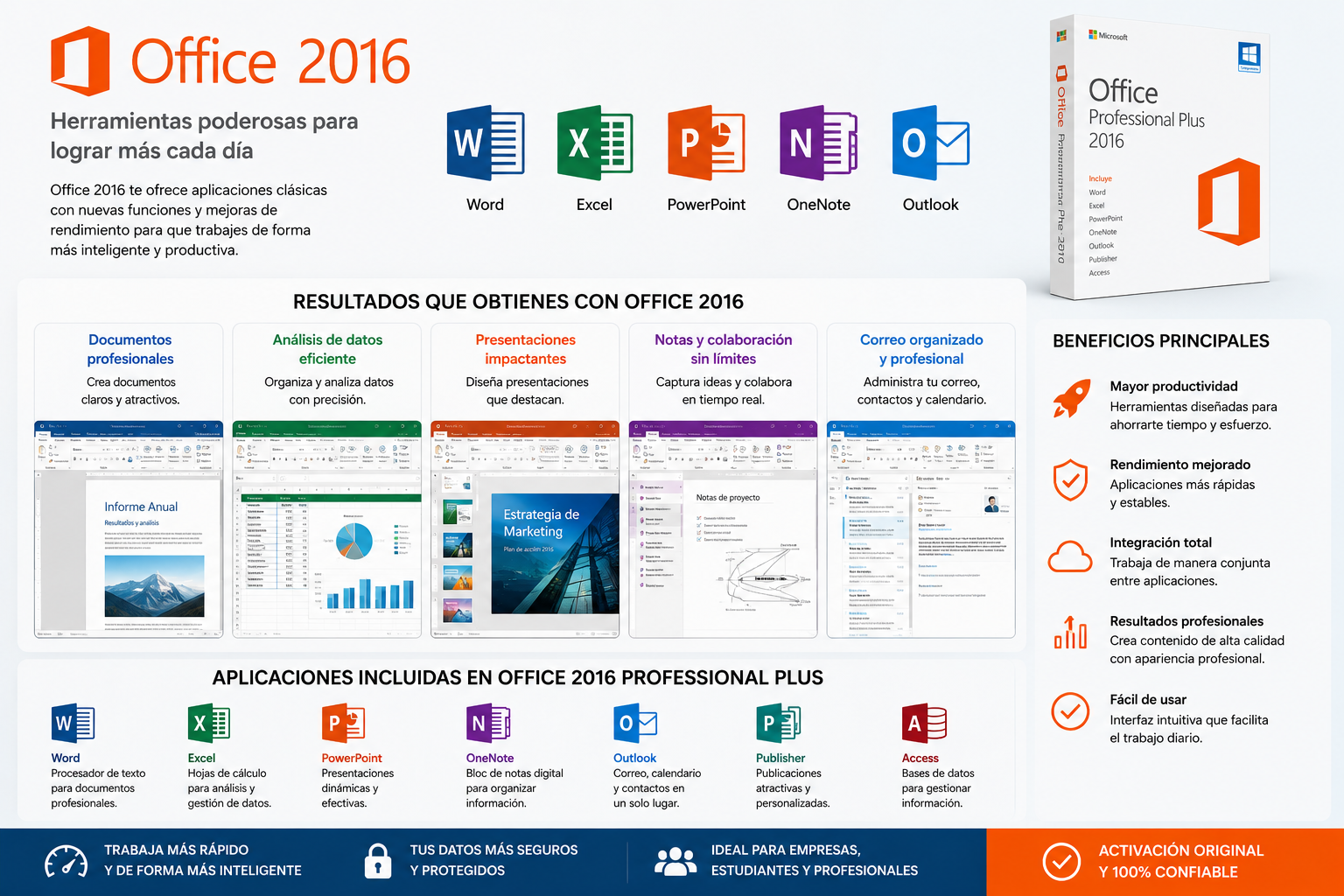Viewport: 1344px width, 896px height.
Task: Click the IDEAL PARA EMPRESAS footer text
Action: 815,860
